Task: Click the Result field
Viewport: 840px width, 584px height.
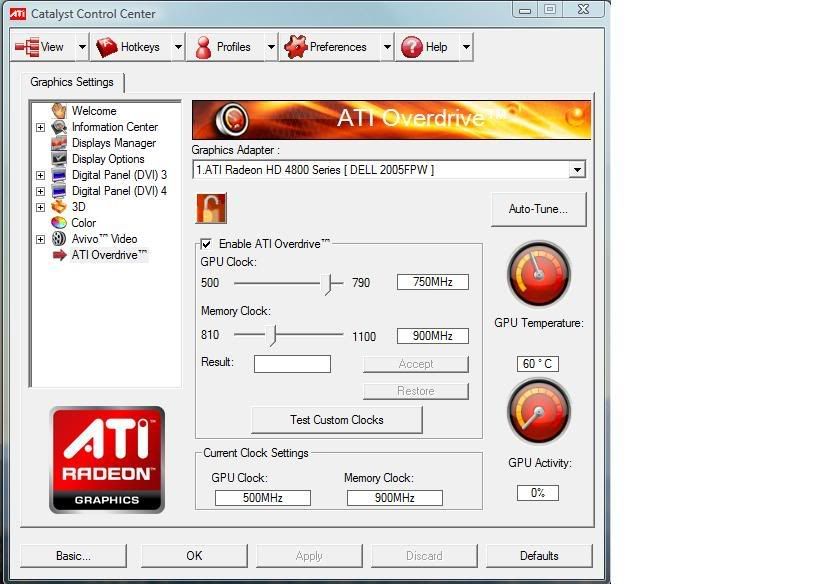Action: pos(292,364)
